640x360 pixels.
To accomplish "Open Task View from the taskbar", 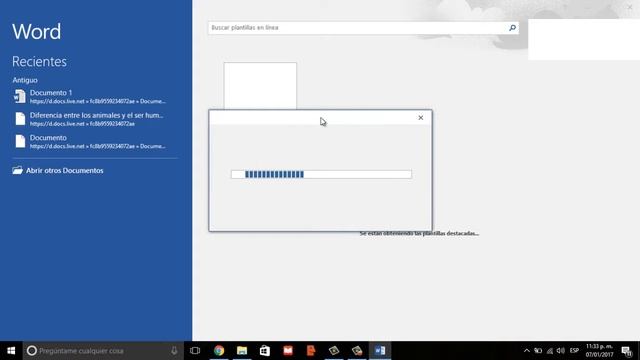I will 195,351.
